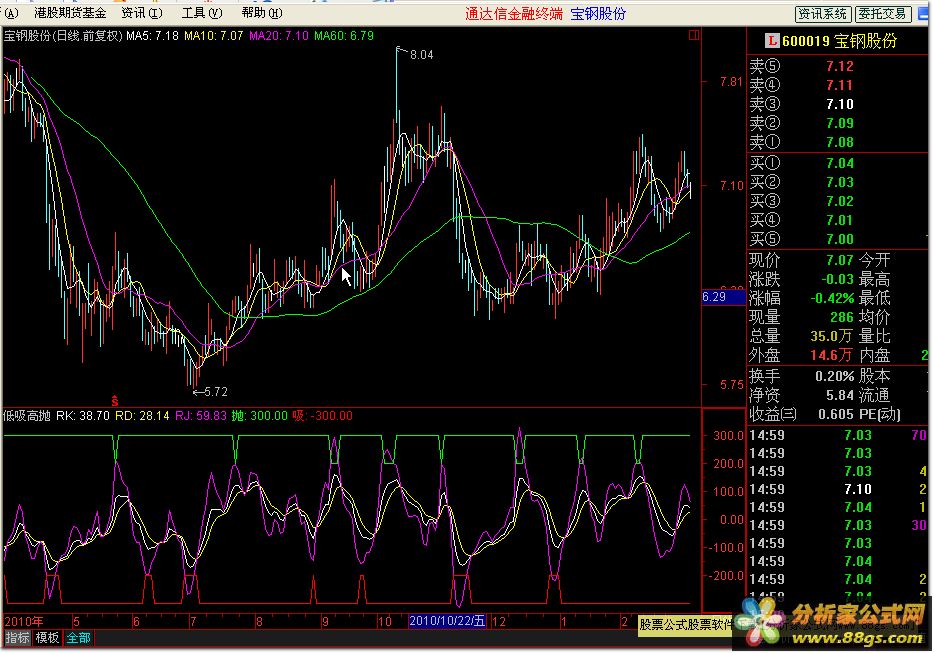
Task: Click the 总量 value 35.0万
Action: pos(832,336)
